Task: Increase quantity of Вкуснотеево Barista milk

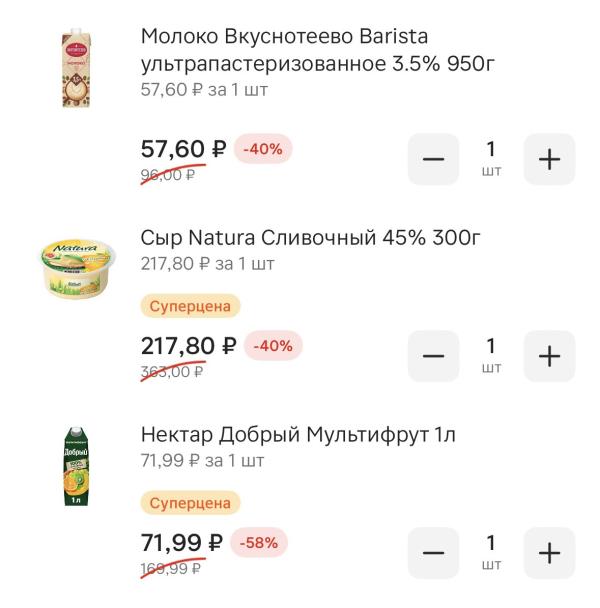Action: tap(549, 159)
